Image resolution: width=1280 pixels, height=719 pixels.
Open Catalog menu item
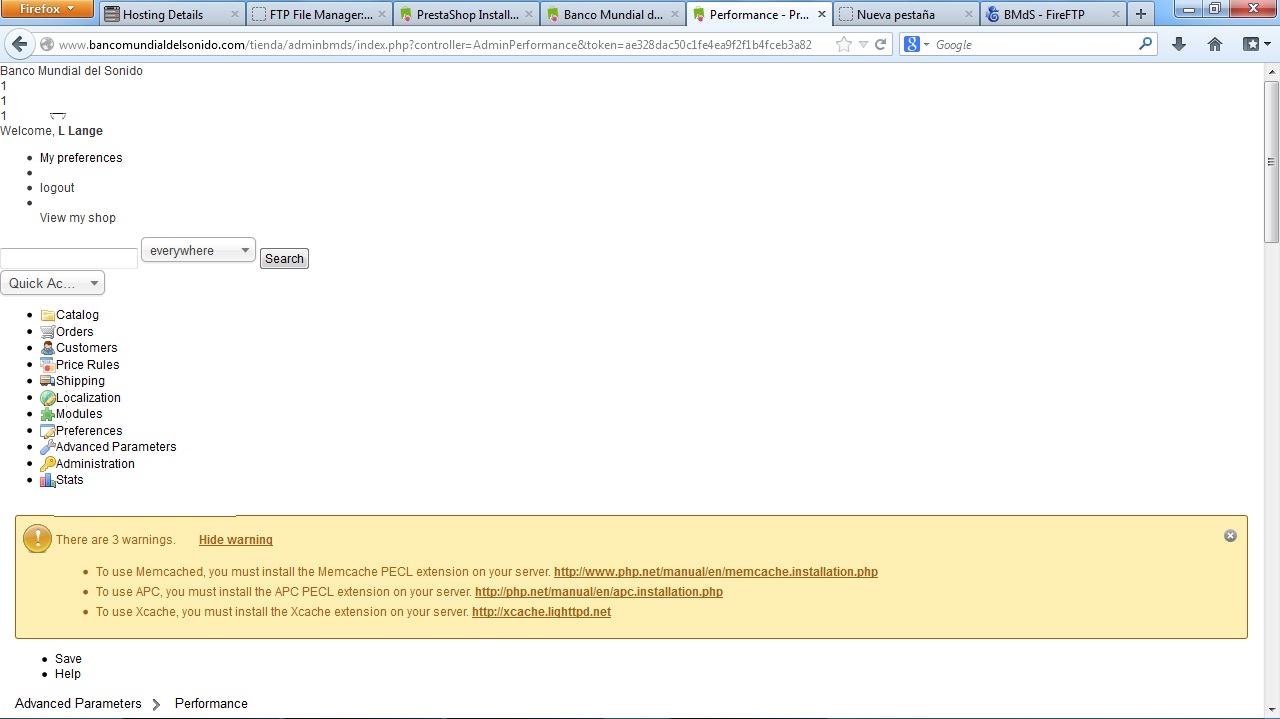[77, 315]
